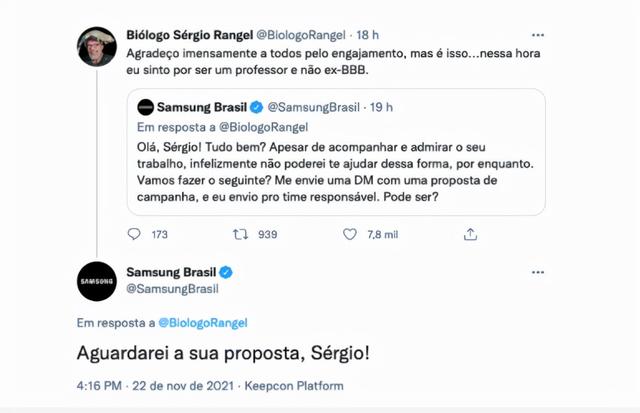
Task: Like the tweet with 7,8 mil likes
Action: 350,235
